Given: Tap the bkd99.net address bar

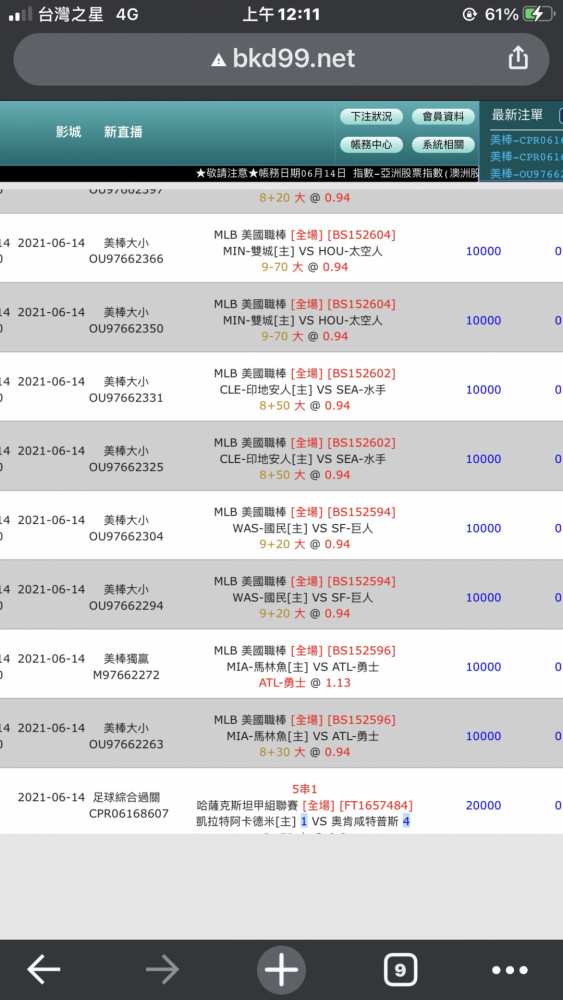Looking at the screenshot, I should tap(281, 59).
